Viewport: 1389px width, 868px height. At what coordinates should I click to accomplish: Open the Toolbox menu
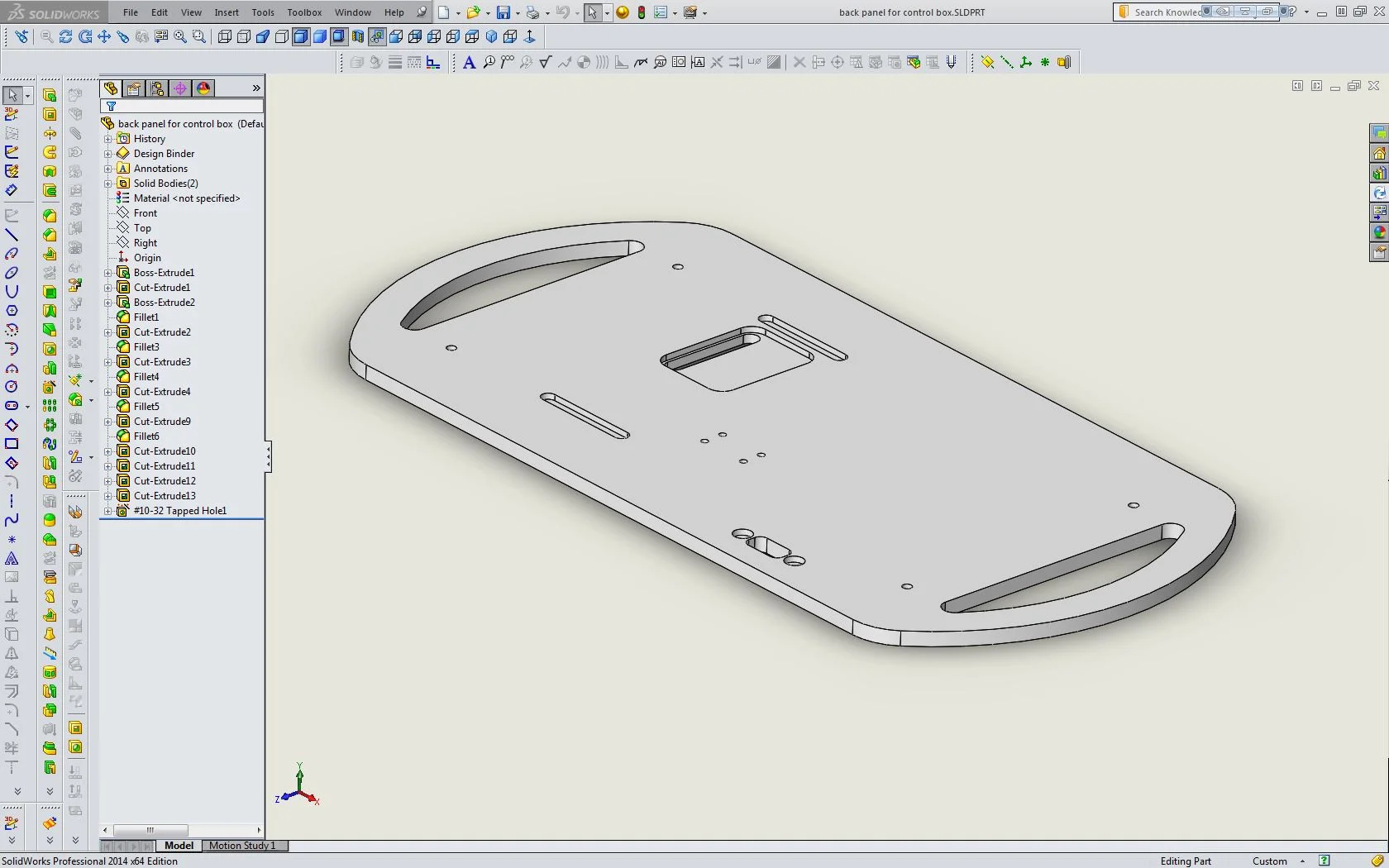(x=304, y=12)
